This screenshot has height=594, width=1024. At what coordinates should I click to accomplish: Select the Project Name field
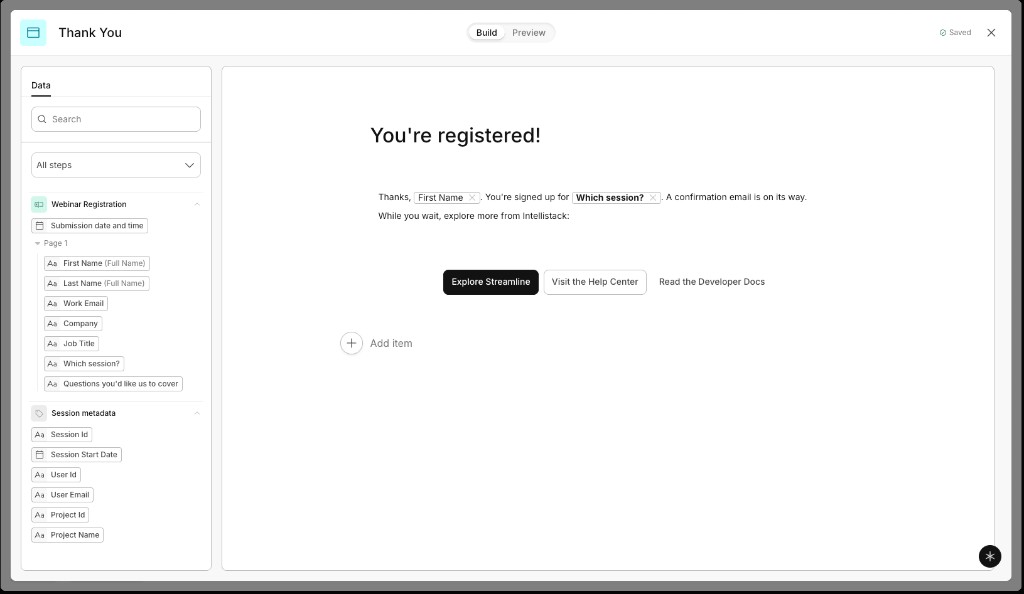(67, 535)
